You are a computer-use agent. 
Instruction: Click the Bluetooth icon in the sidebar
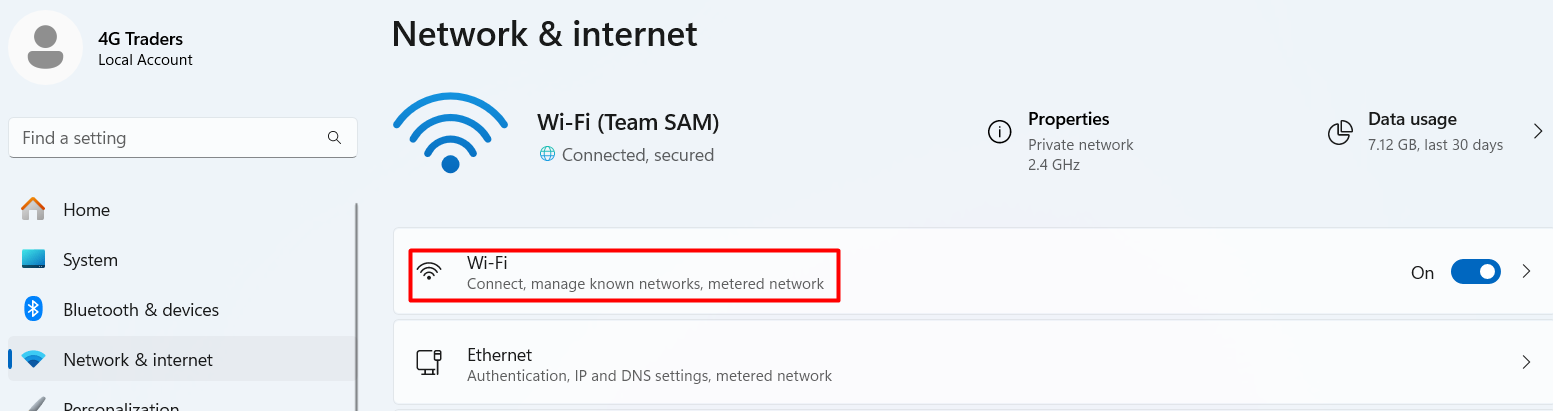click(x=33, y=309)
